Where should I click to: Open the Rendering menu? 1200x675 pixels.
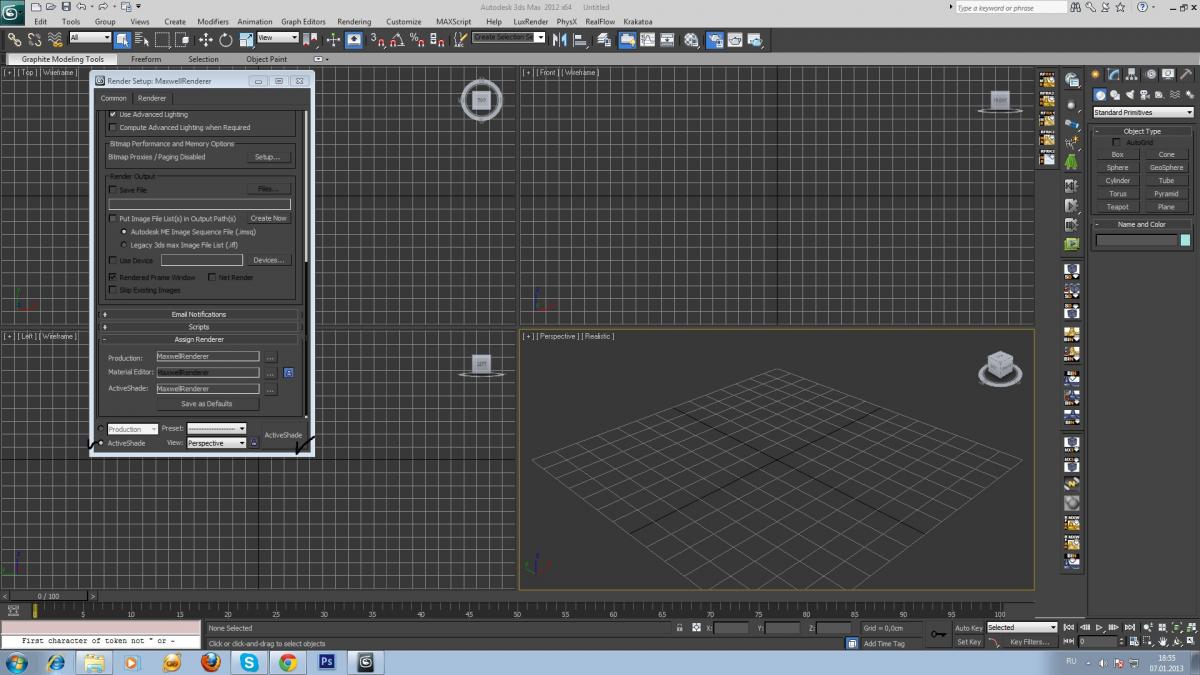[x=354, y=21]
